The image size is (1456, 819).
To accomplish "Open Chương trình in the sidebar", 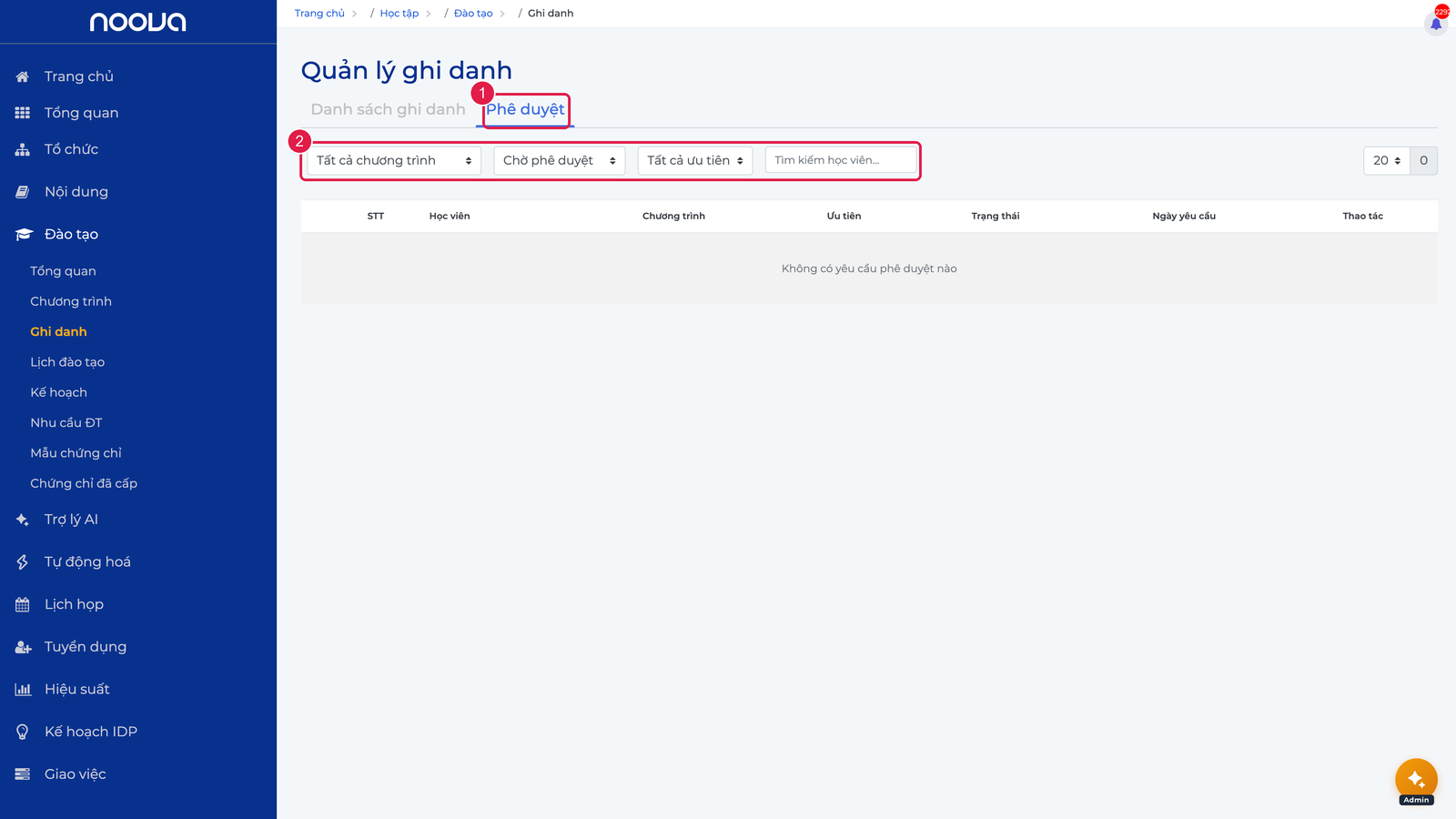I will [x=71, y=301].
